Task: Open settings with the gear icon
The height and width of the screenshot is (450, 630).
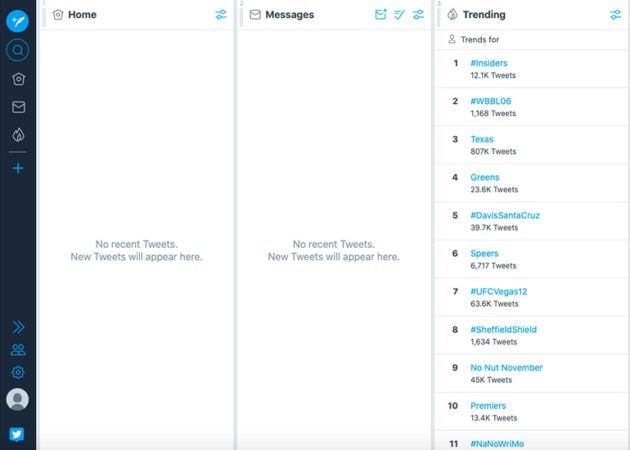Action: (18, 372)
